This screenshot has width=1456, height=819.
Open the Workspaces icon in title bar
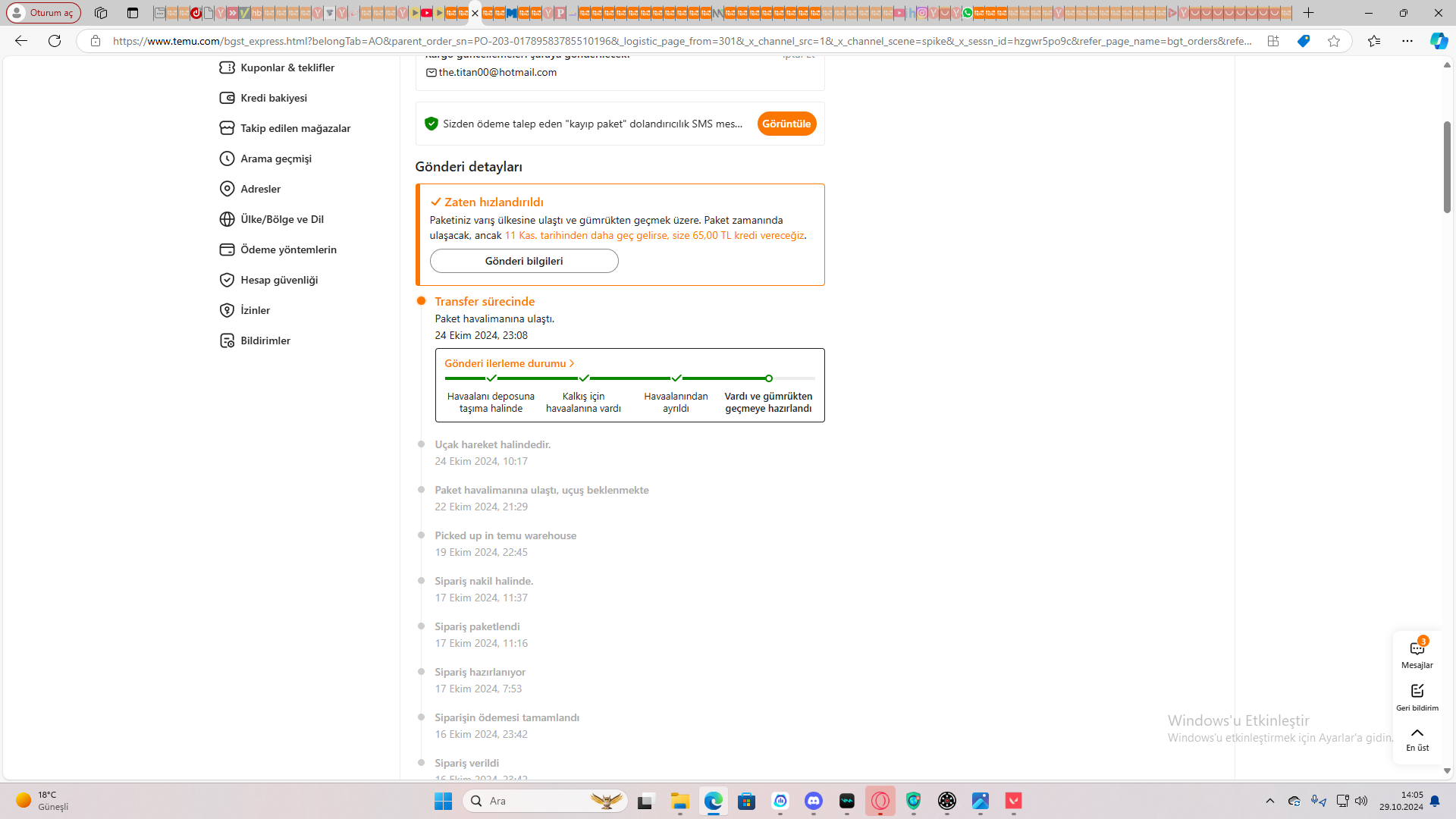(101, 13)
